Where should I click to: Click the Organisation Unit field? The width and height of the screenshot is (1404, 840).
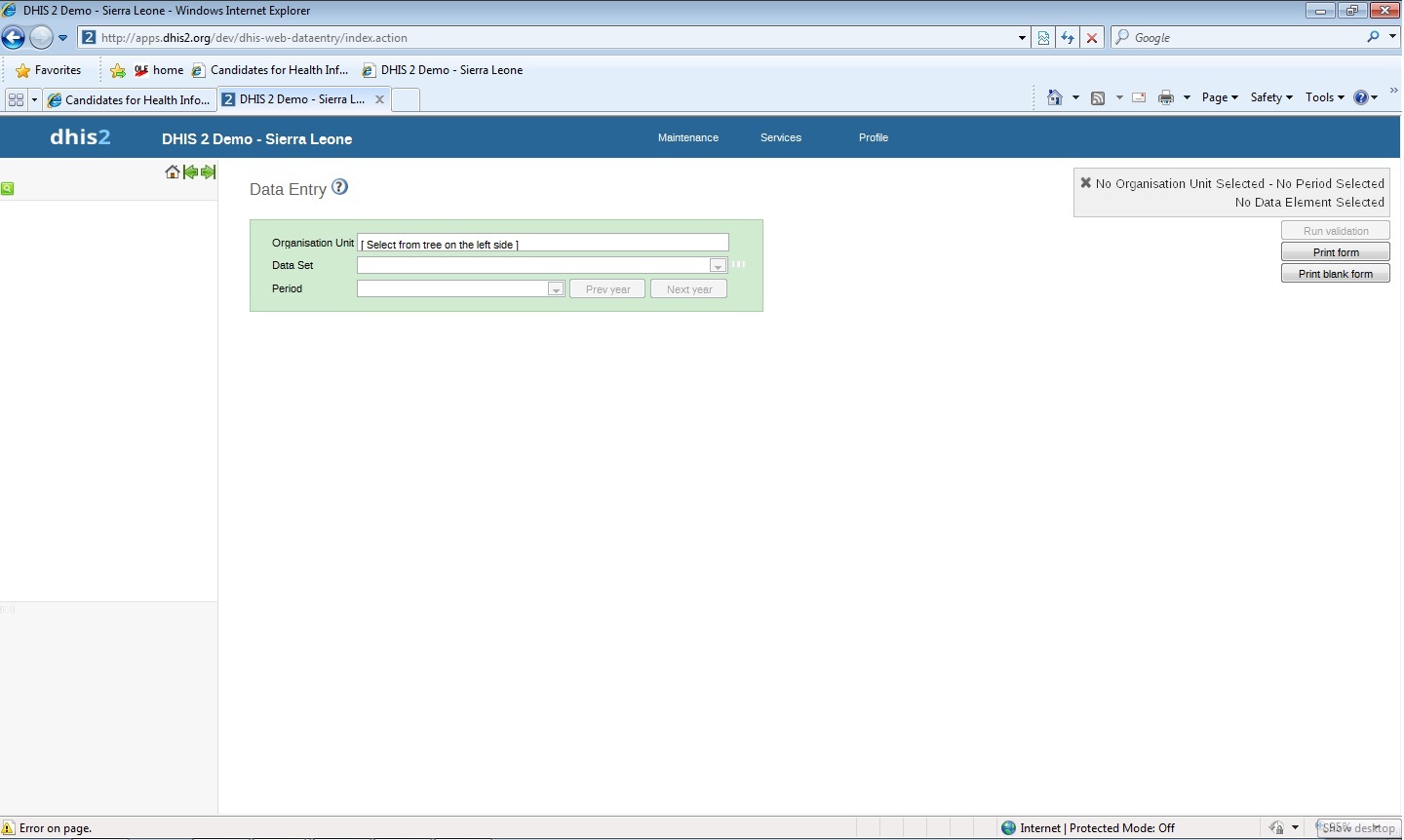pyautogui.click(x=543, y=243)
